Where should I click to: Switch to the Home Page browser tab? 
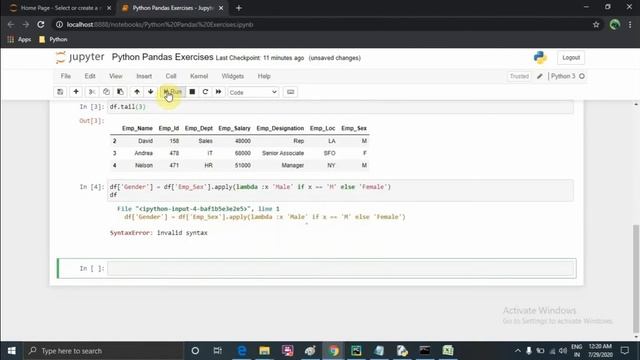[59, 8]
